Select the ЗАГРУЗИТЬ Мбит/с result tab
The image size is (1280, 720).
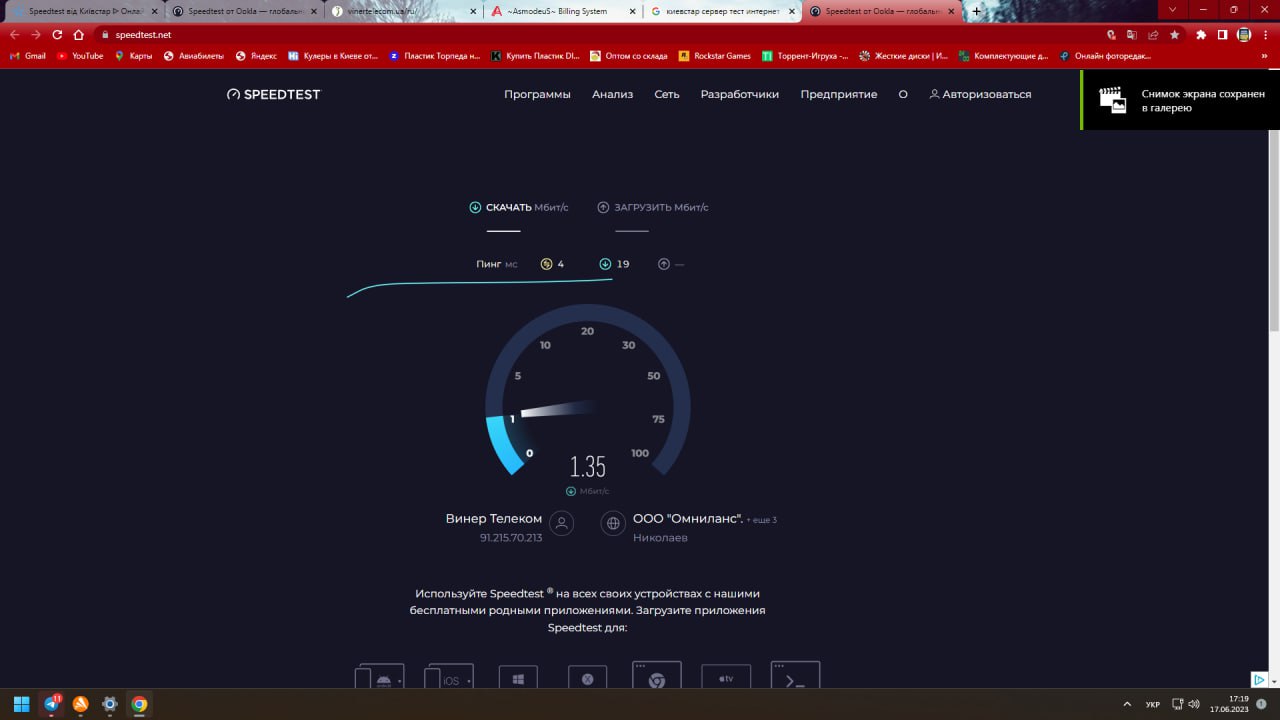click(x=653, y=207)
